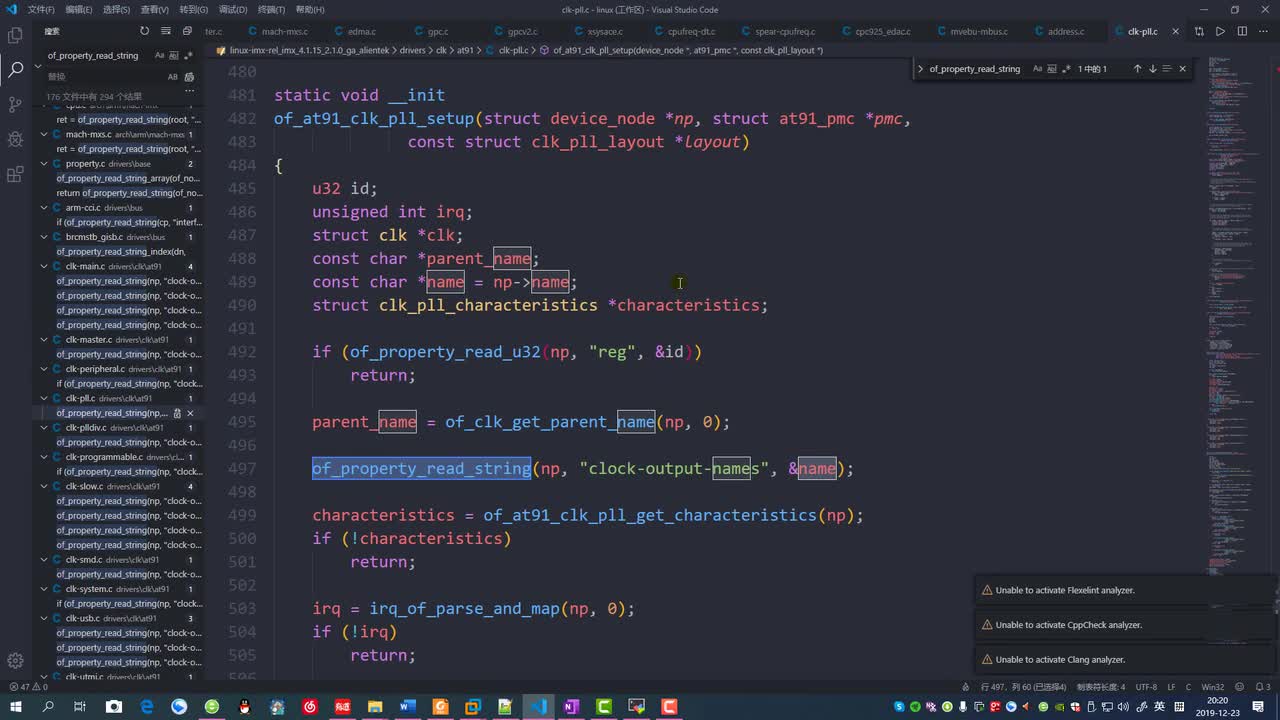Open more editor actions ellipsis
1280x720 pixels.
1262,31
